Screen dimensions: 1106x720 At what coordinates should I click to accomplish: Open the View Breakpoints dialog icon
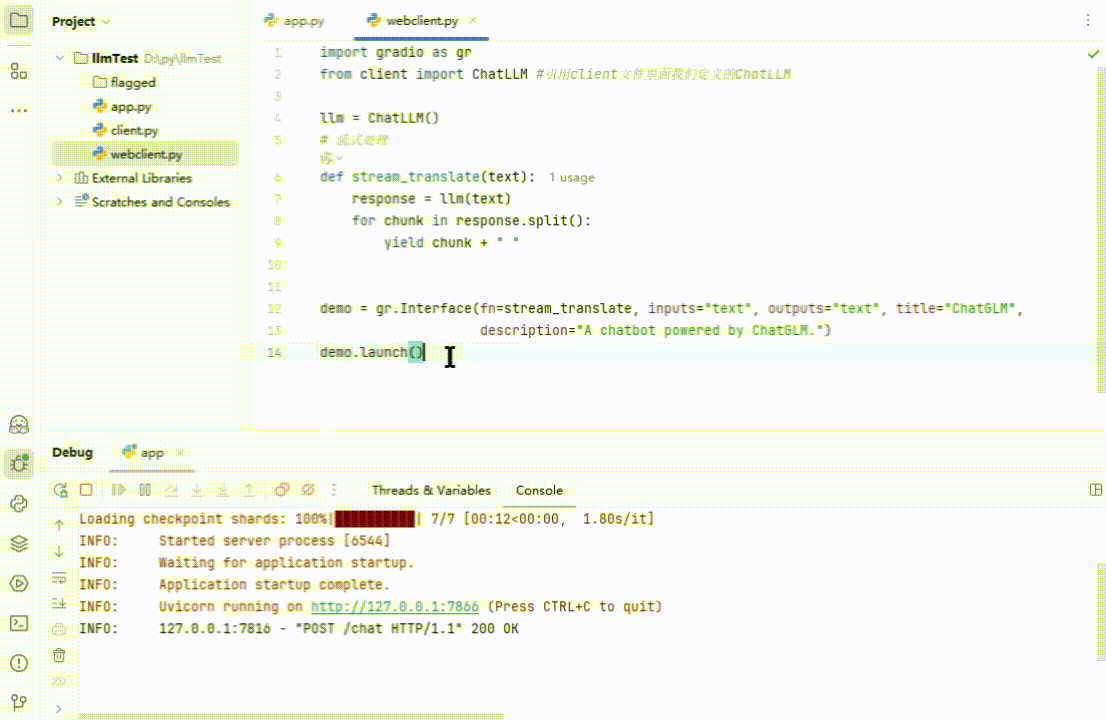(x=282, y=489)
